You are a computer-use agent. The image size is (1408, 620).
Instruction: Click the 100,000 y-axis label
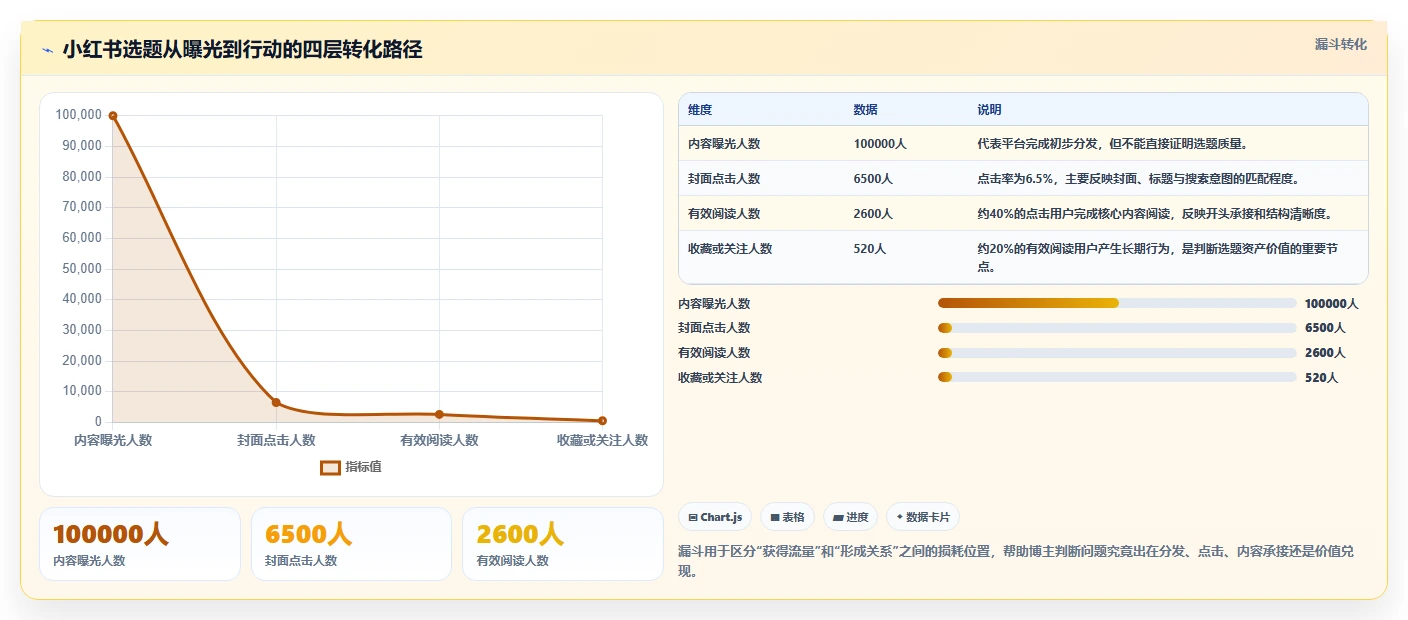(79, 115)
